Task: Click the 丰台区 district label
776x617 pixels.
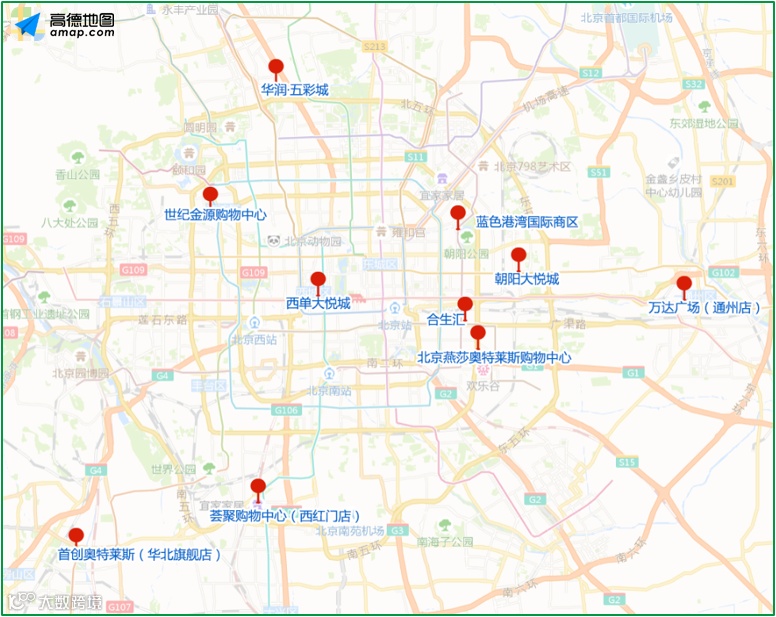Action: [209, 385]
